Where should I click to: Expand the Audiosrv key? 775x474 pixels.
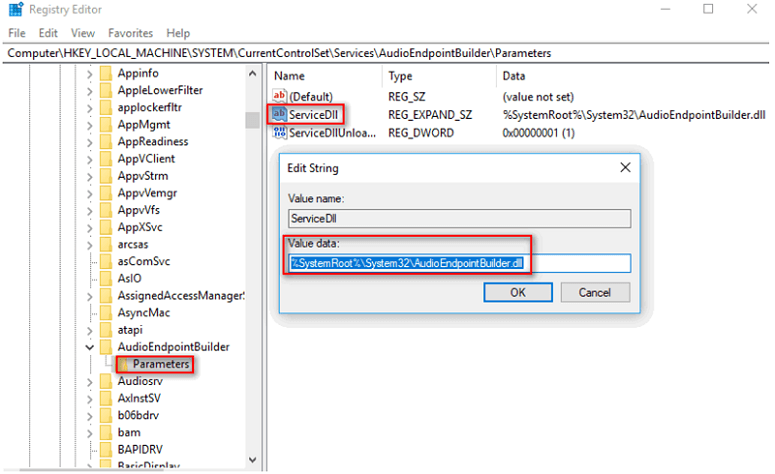point(89,382)
